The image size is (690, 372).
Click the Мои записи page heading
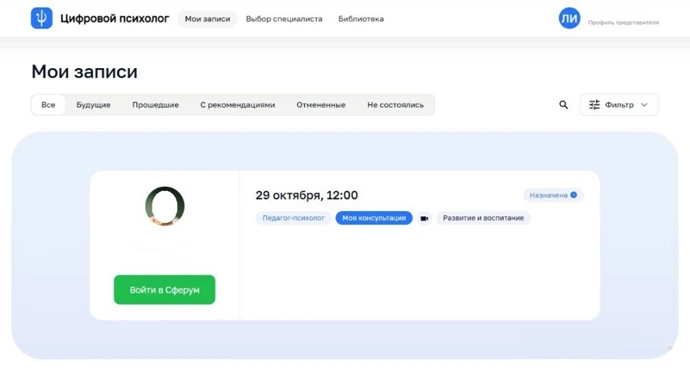click(84, 71)
